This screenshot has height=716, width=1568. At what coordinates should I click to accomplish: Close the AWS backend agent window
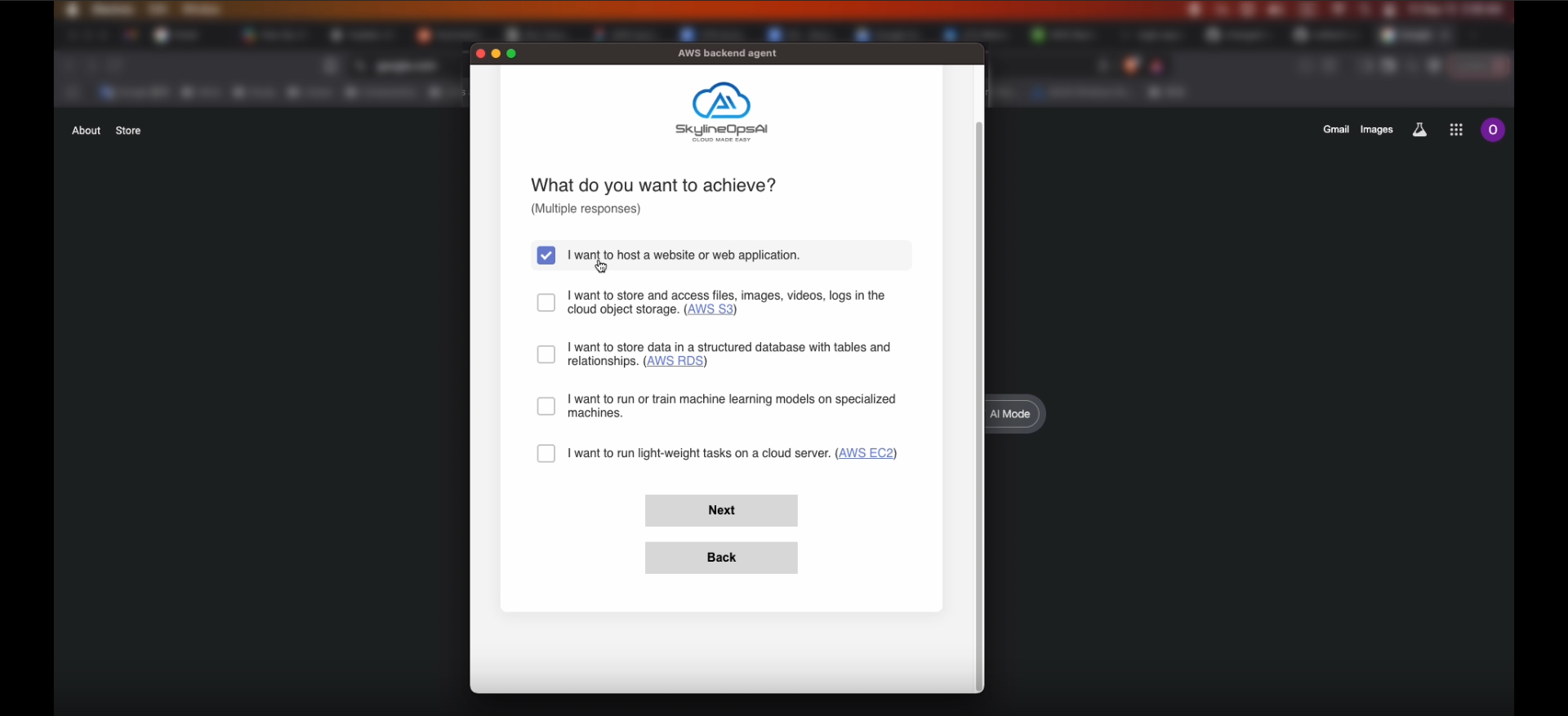coord(480,54)
